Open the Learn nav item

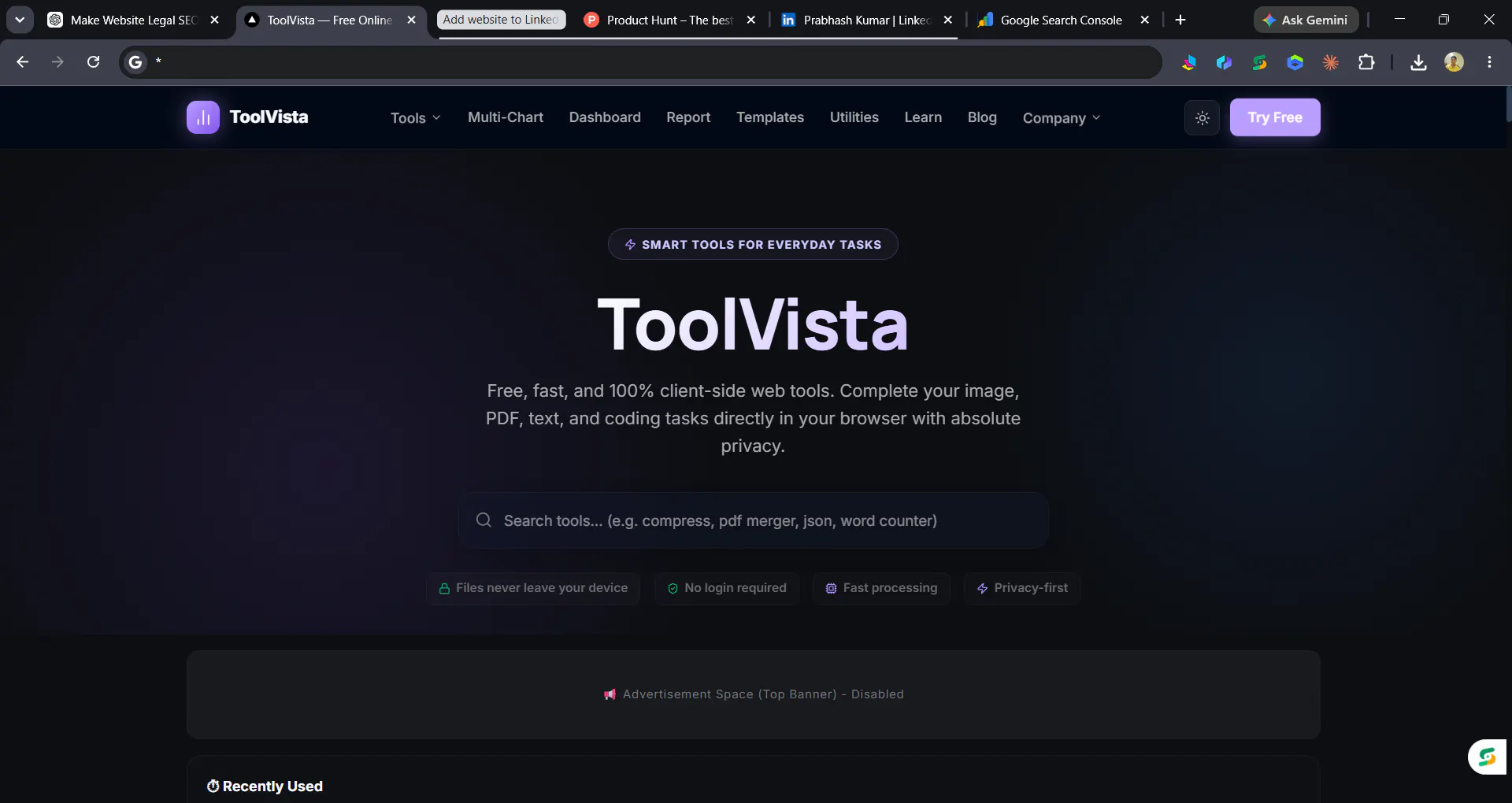click(923, 117)
